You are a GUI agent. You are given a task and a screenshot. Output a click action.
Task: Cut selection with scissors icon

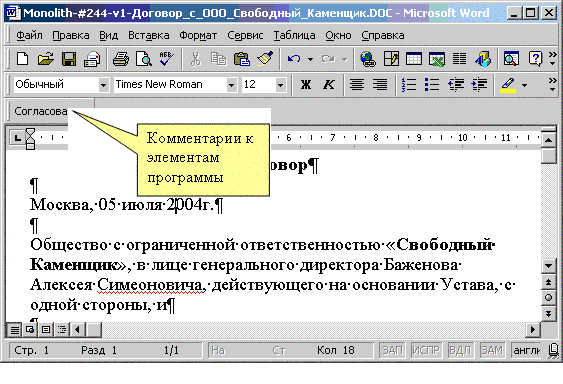(x=195, y=59)
